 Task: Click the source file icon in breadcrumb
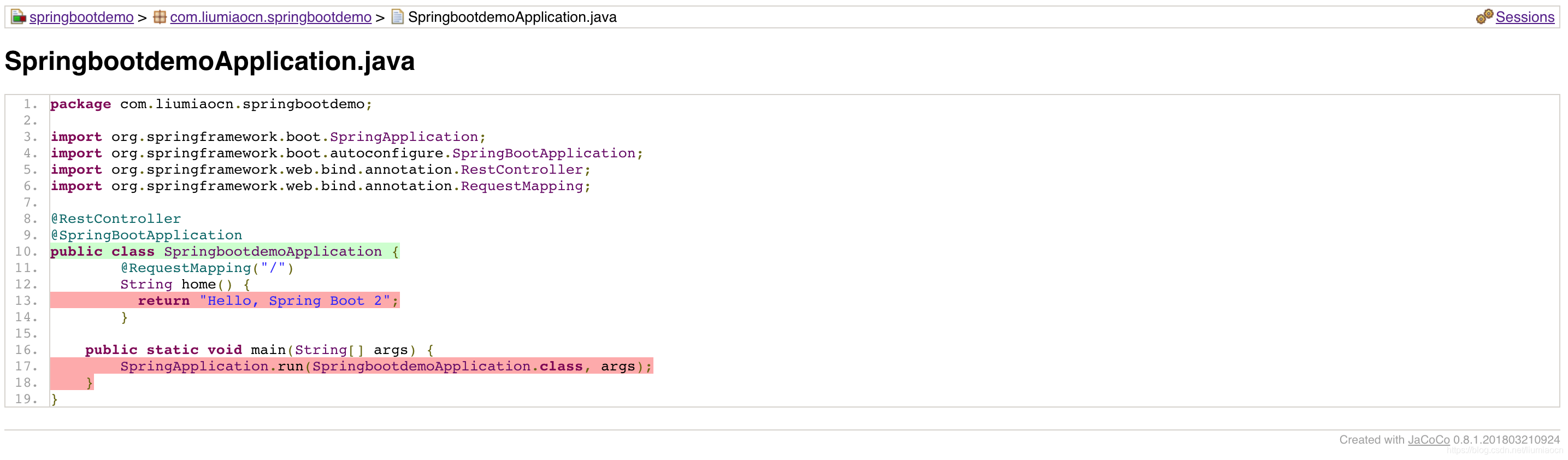[x=398, y=17]
